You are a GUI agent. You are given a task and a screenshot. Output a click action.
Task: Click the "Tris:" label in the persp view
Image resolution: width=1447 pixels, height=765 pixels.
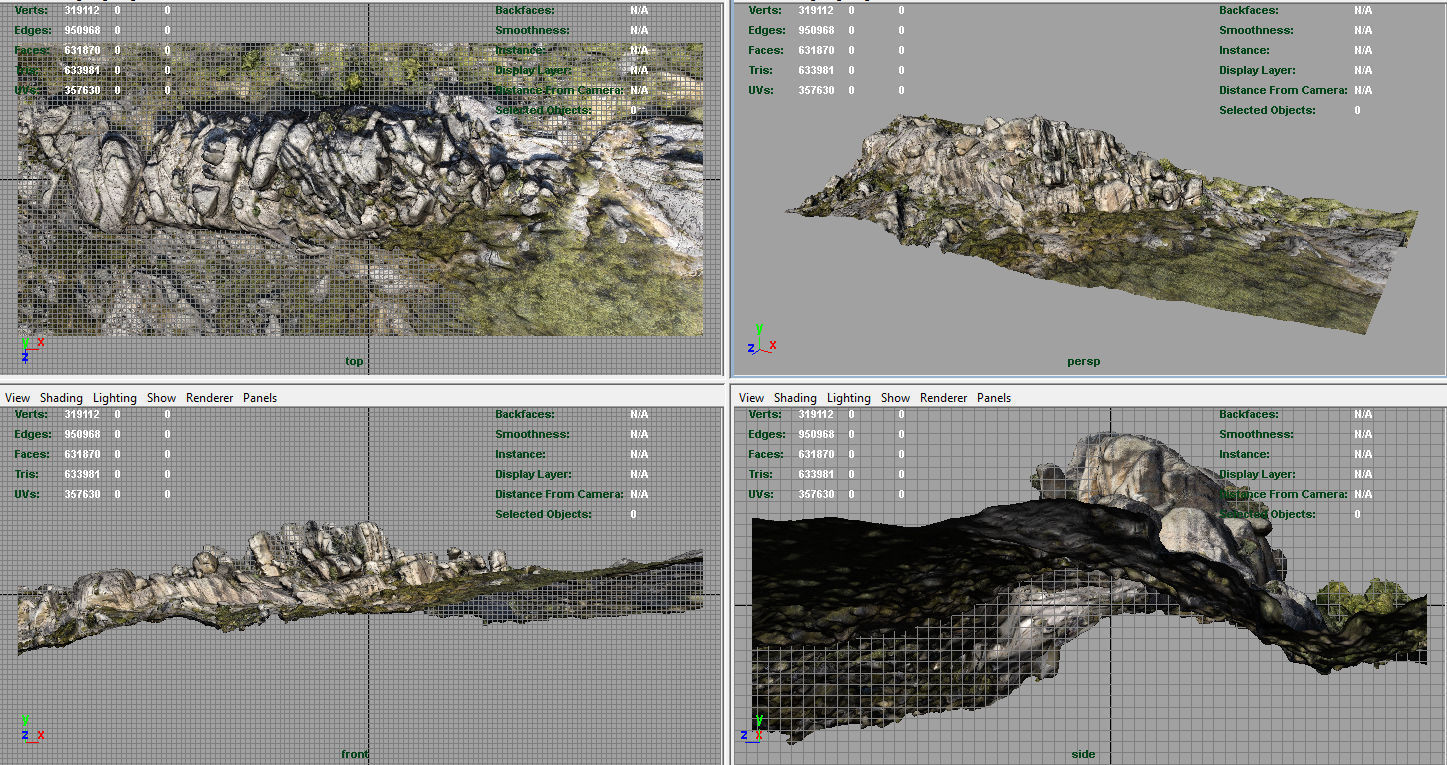pyautogui.click(x=761, y=70)
